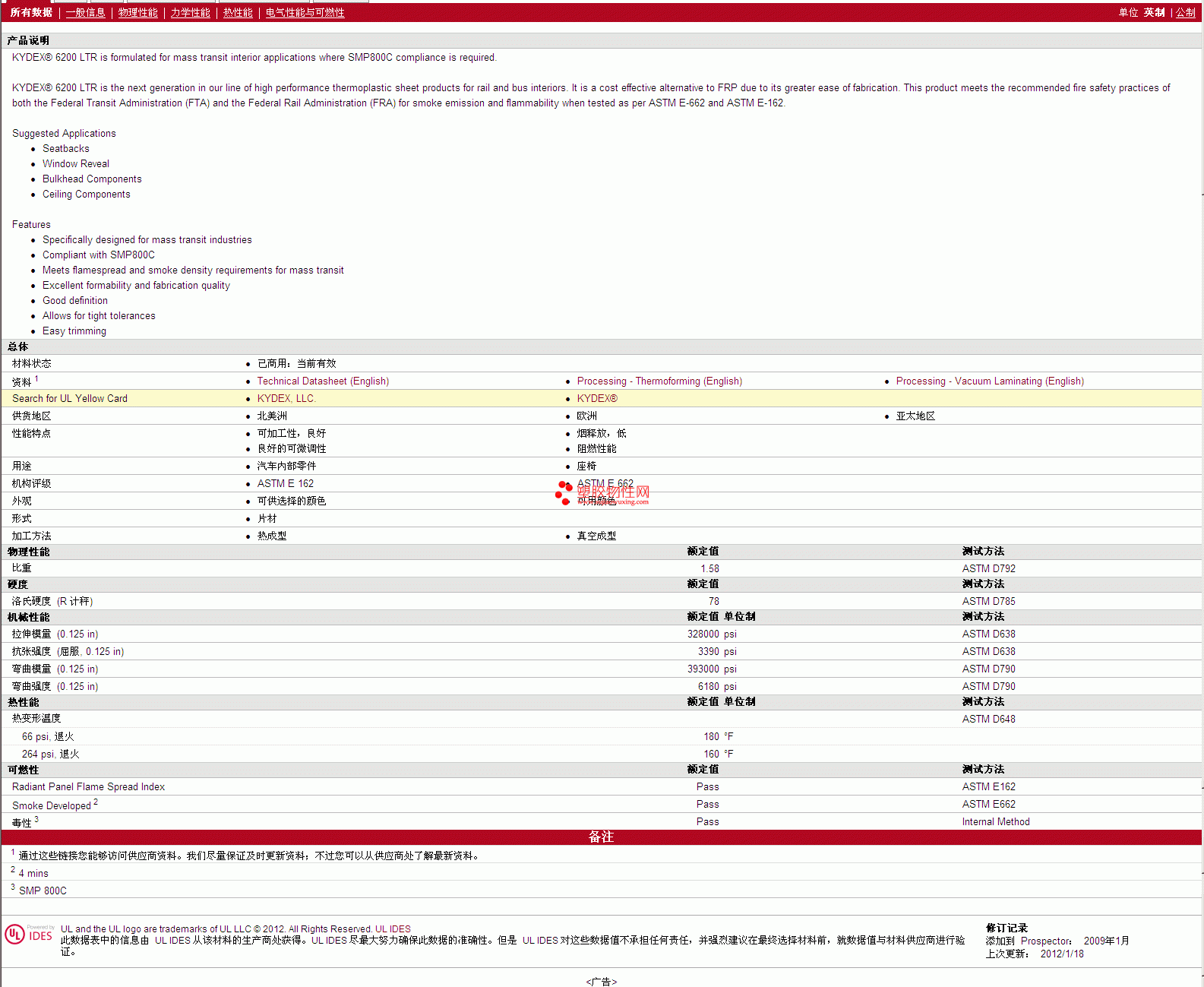
Task: Click the ASTM E 162 agency rating
Action: click(285, 484)
